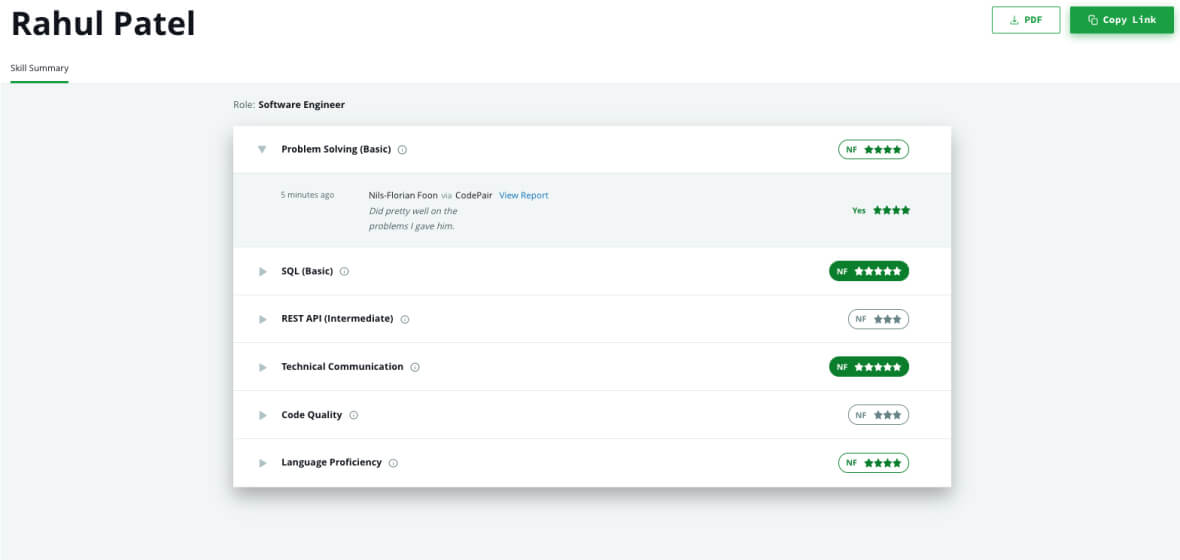Click the CodePair source label
Screen dimensions: 1180x560
[474, 195]
